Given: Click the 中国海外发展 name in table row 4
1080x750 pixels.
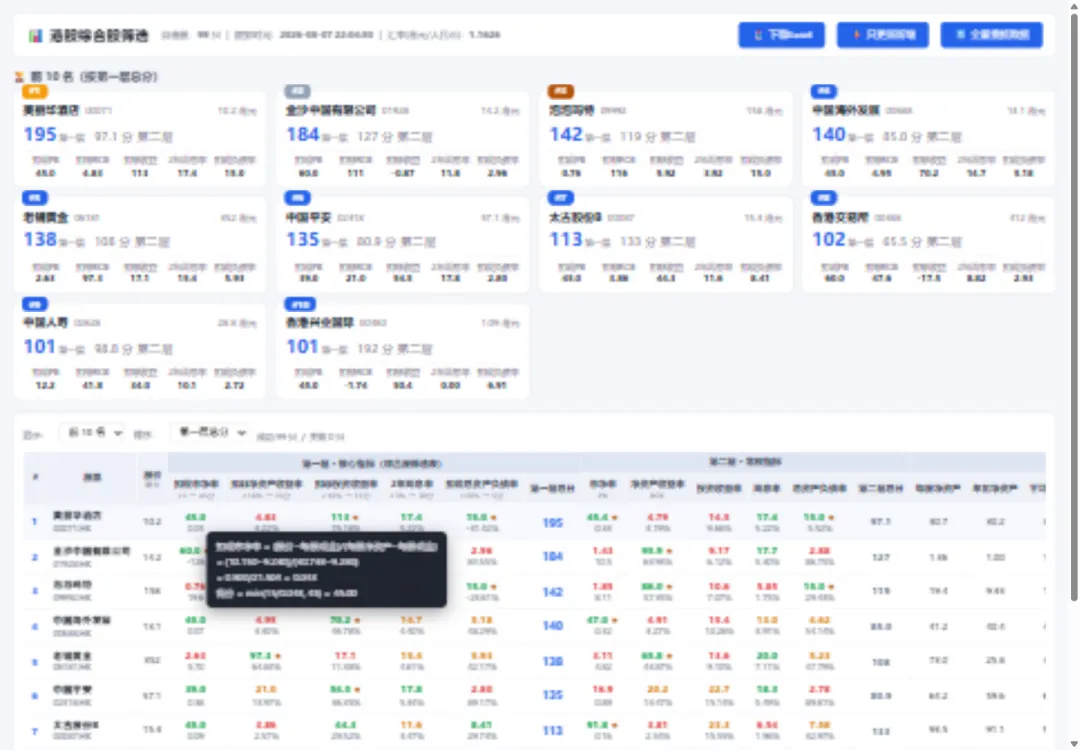Looking at the screenshot, I should (x=81, y=621).
